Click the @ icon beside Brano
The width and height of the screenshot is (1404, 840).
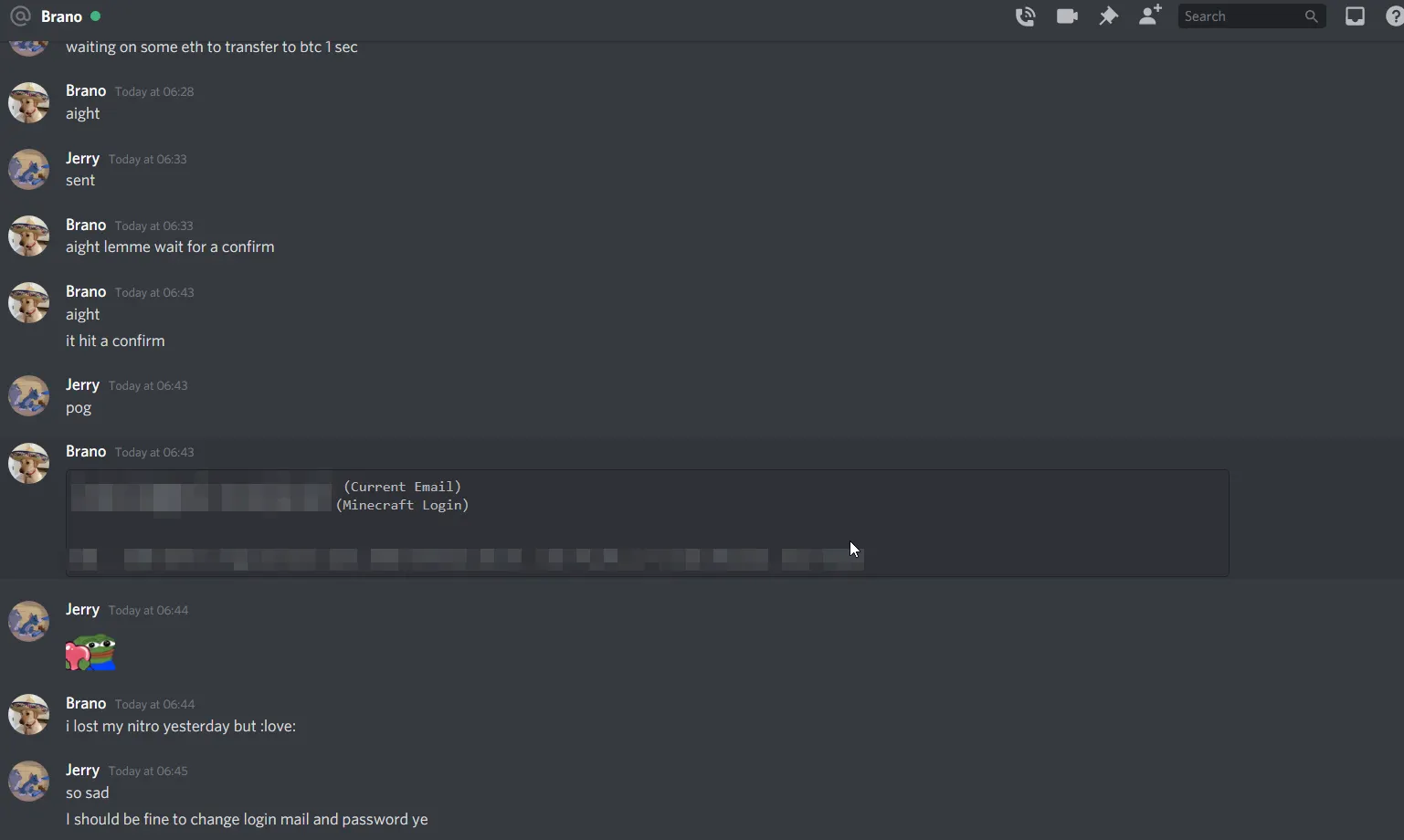pos(20,16)
